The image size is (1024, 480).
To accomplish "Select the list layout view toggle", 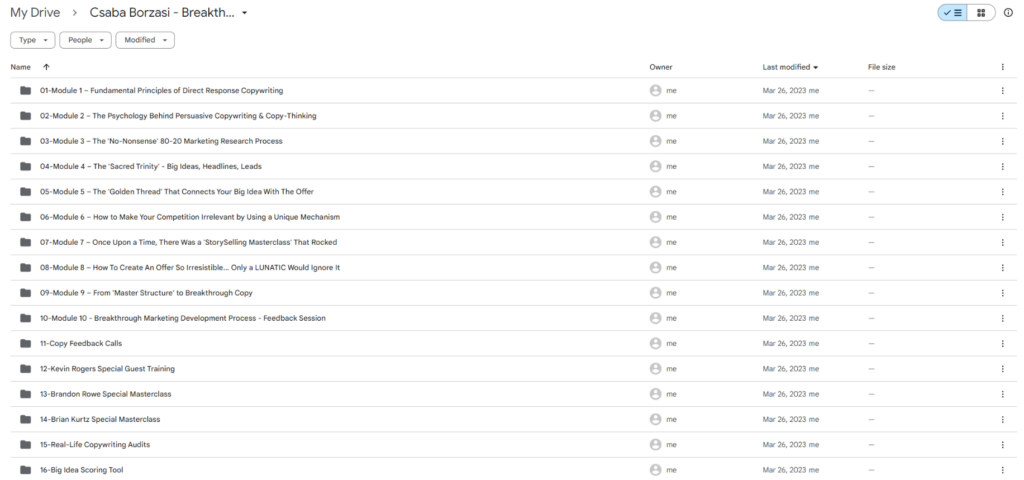I will (953, 12).
